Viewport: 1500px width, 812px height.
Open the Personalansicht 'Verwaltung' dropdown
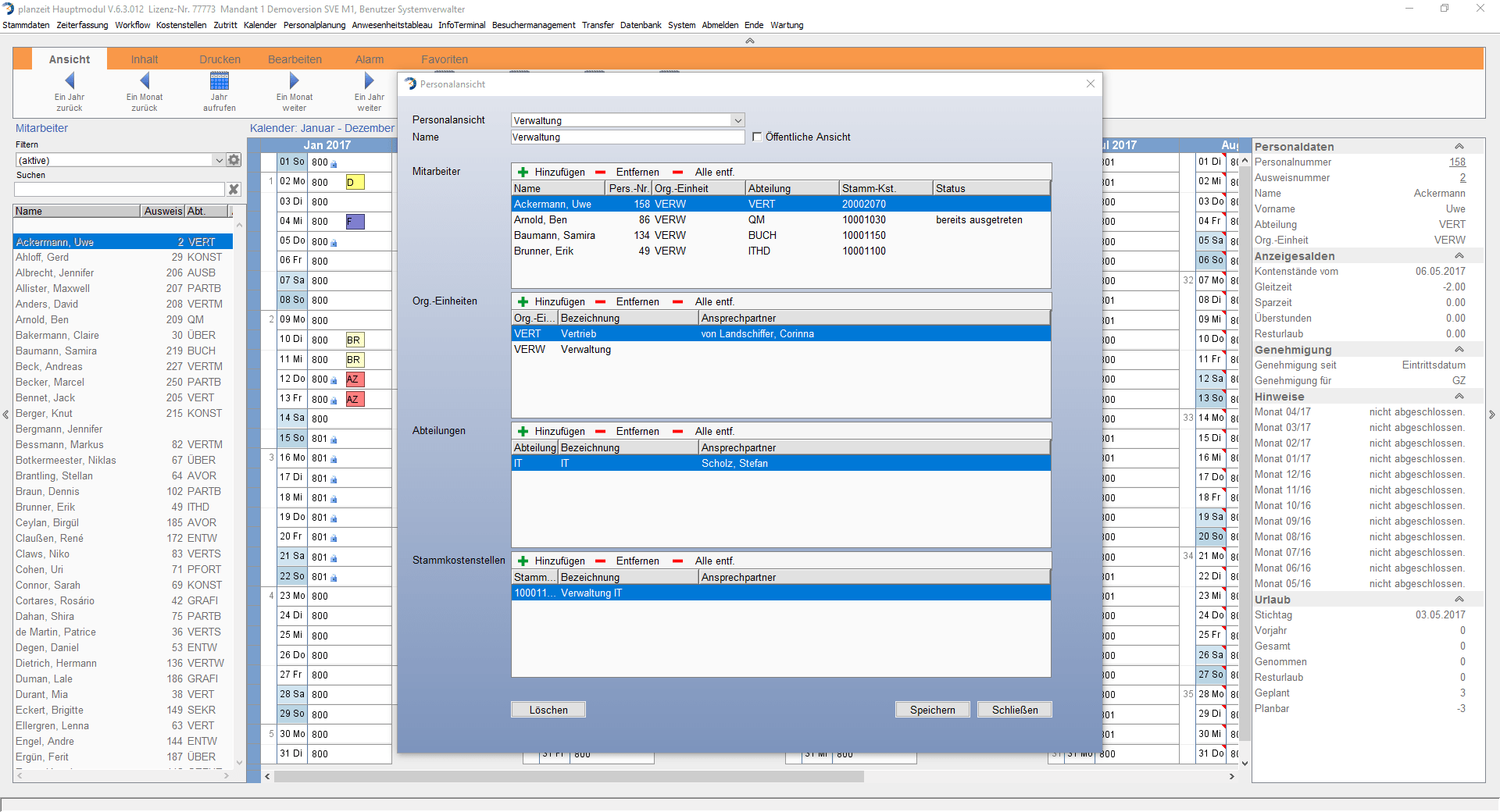737,121
